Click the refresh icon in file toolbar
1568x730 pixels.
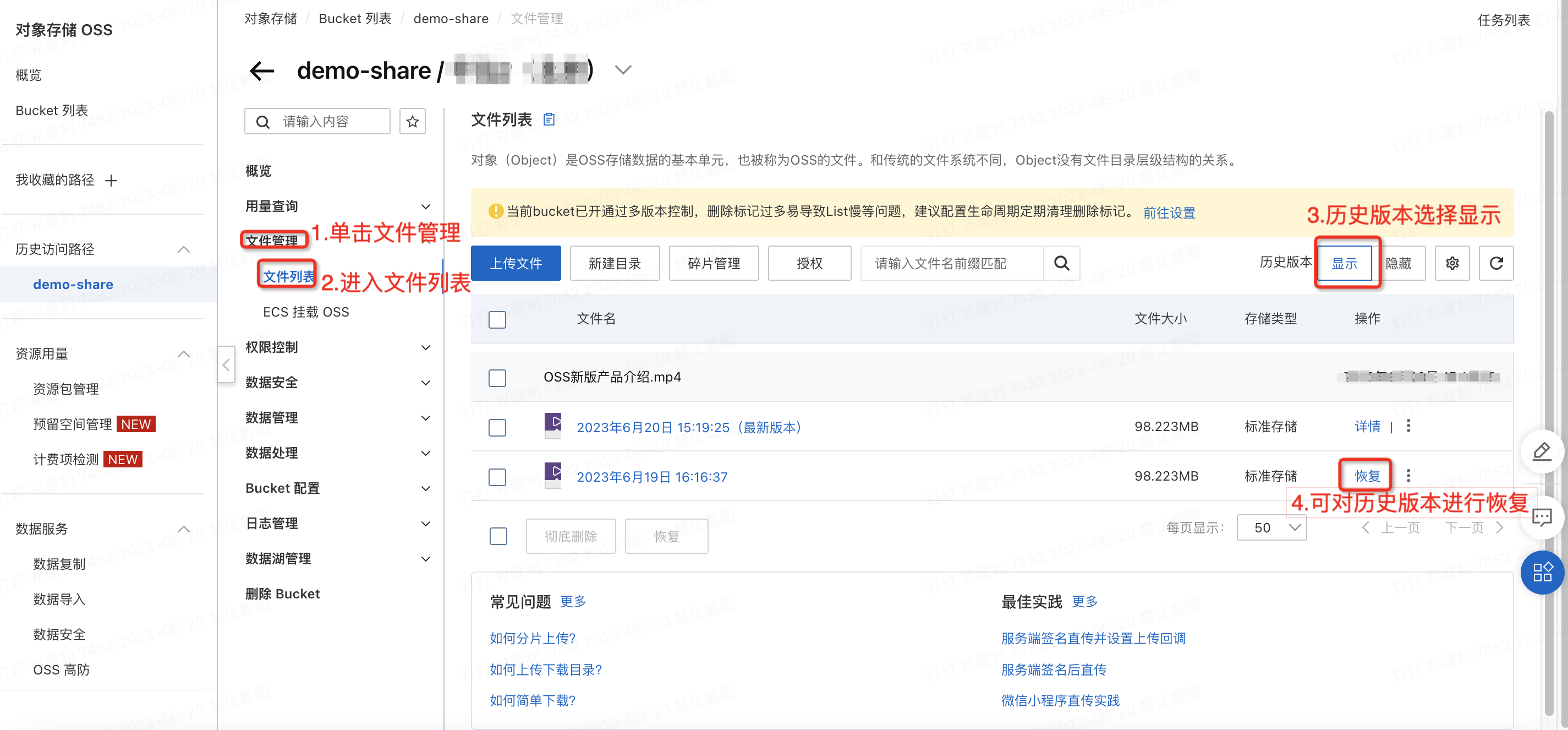[x=1495, y=263]
